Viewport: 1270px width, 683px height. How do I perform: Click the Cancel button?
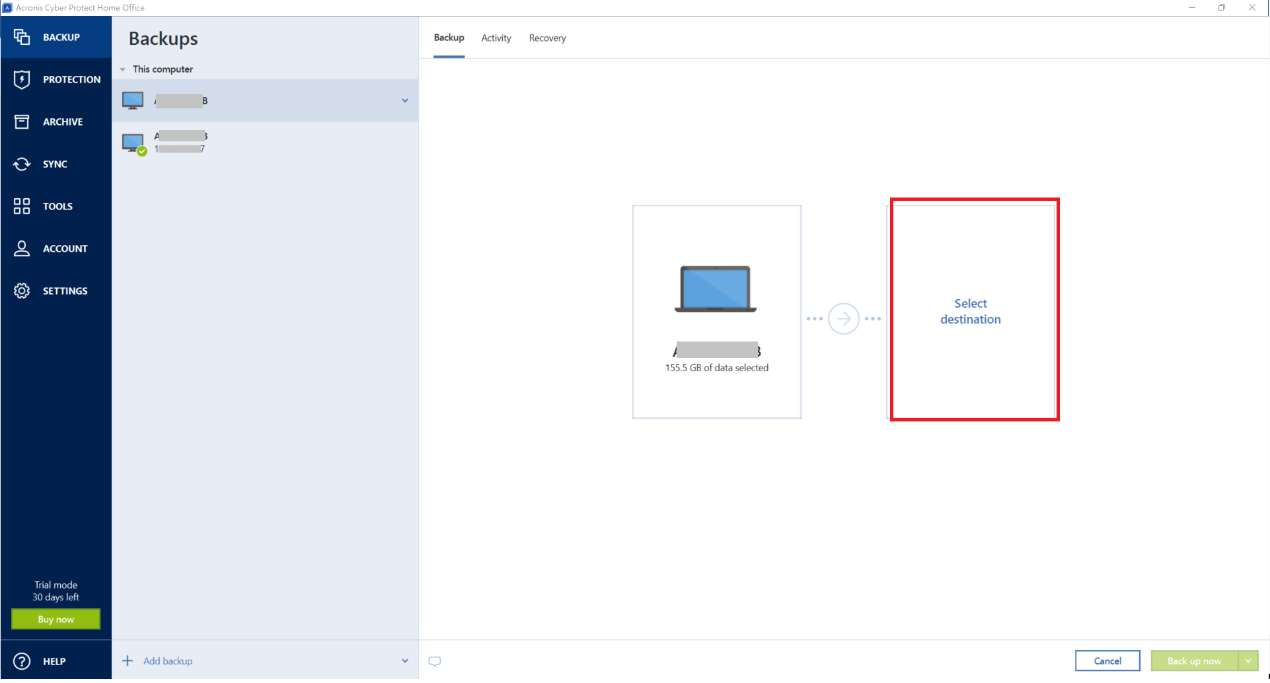1107,661
